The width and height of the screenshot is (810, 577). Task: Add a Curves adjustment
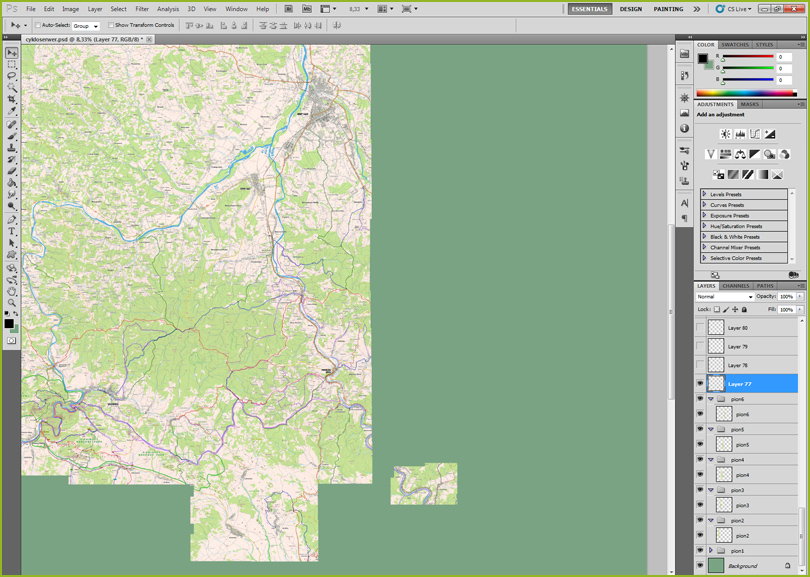point(755,134)
